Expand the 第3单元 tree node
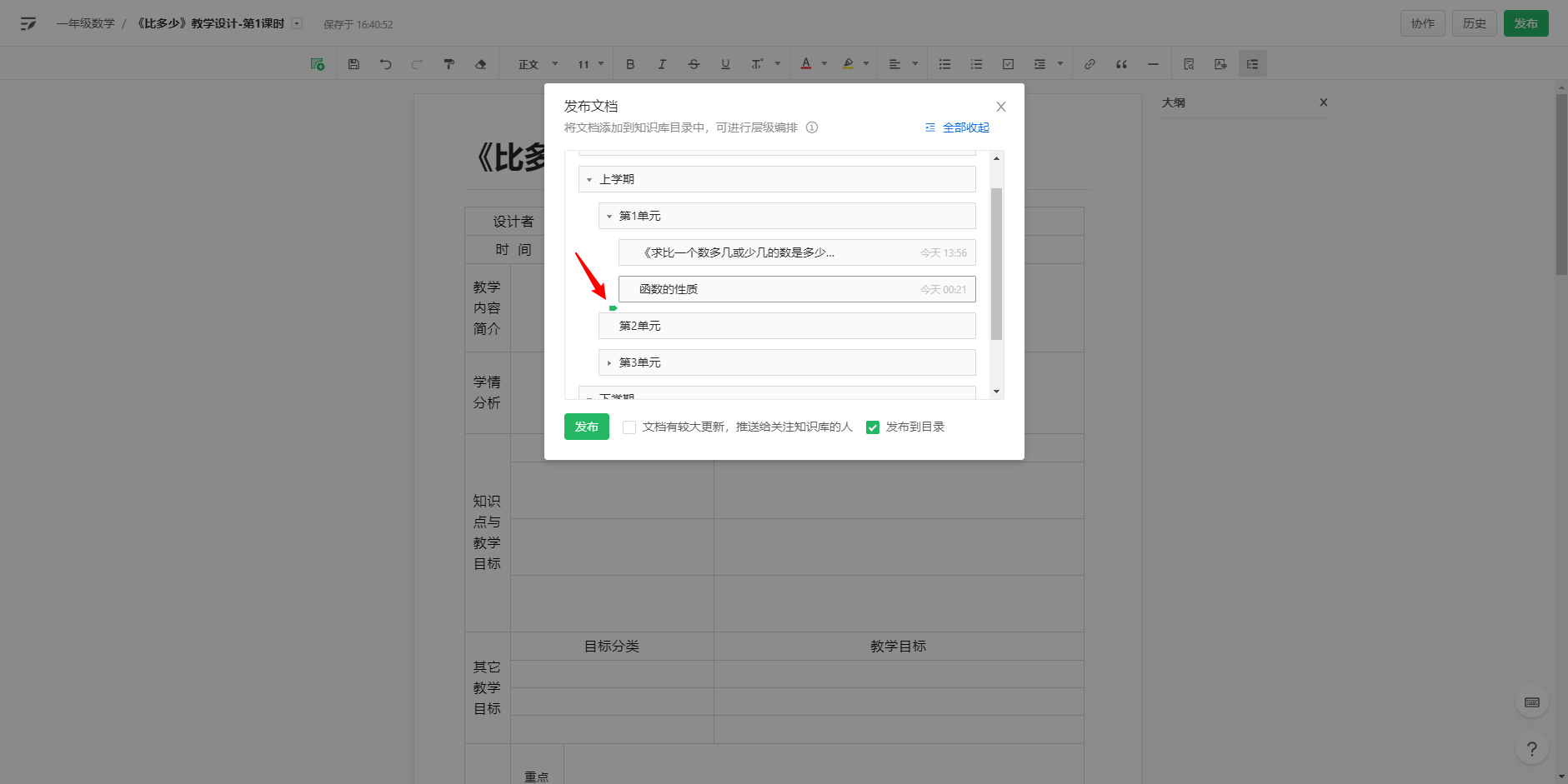1568x784 pixels. coord(609,363)
